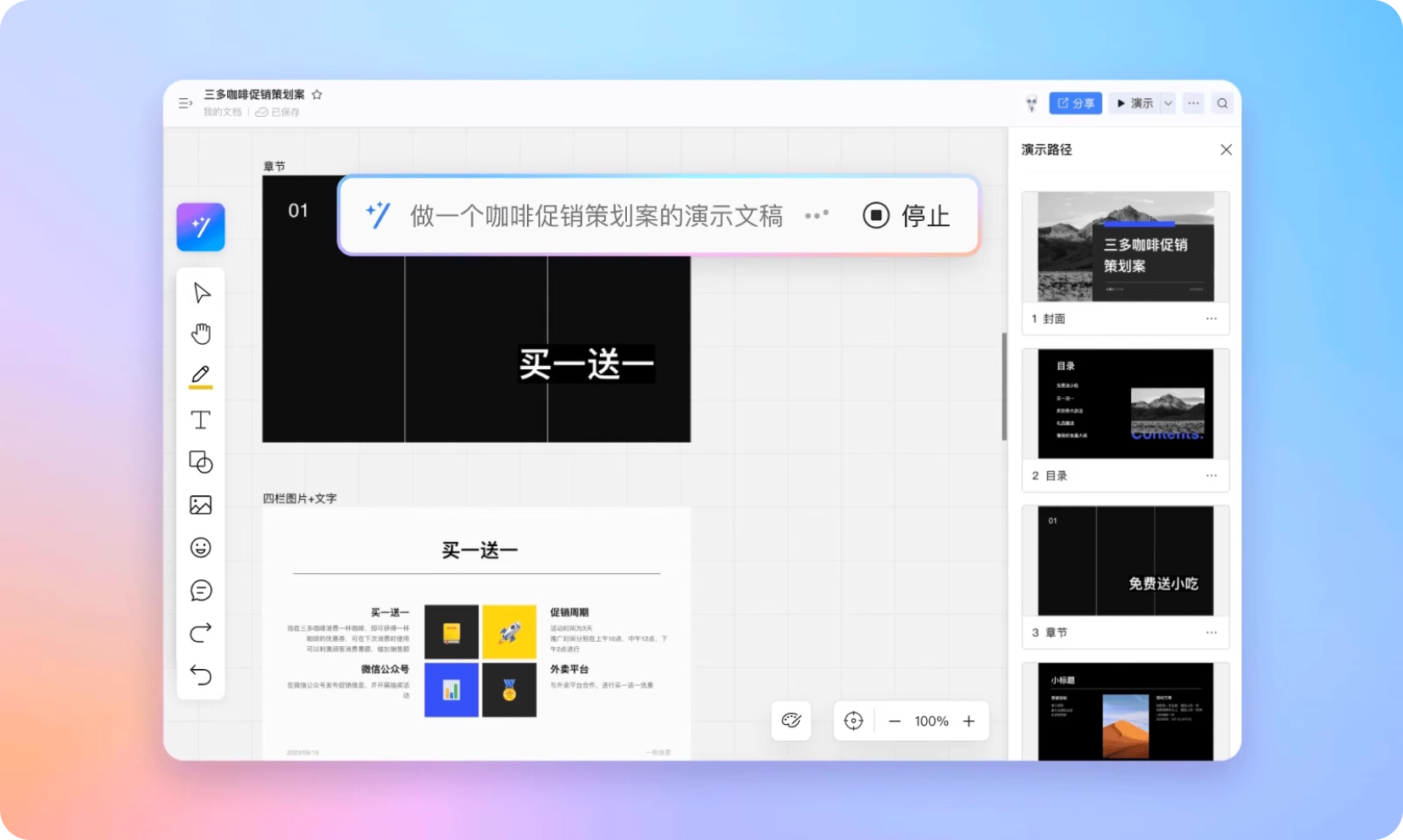Click the locate center canvas icon

tap(853, 721)
